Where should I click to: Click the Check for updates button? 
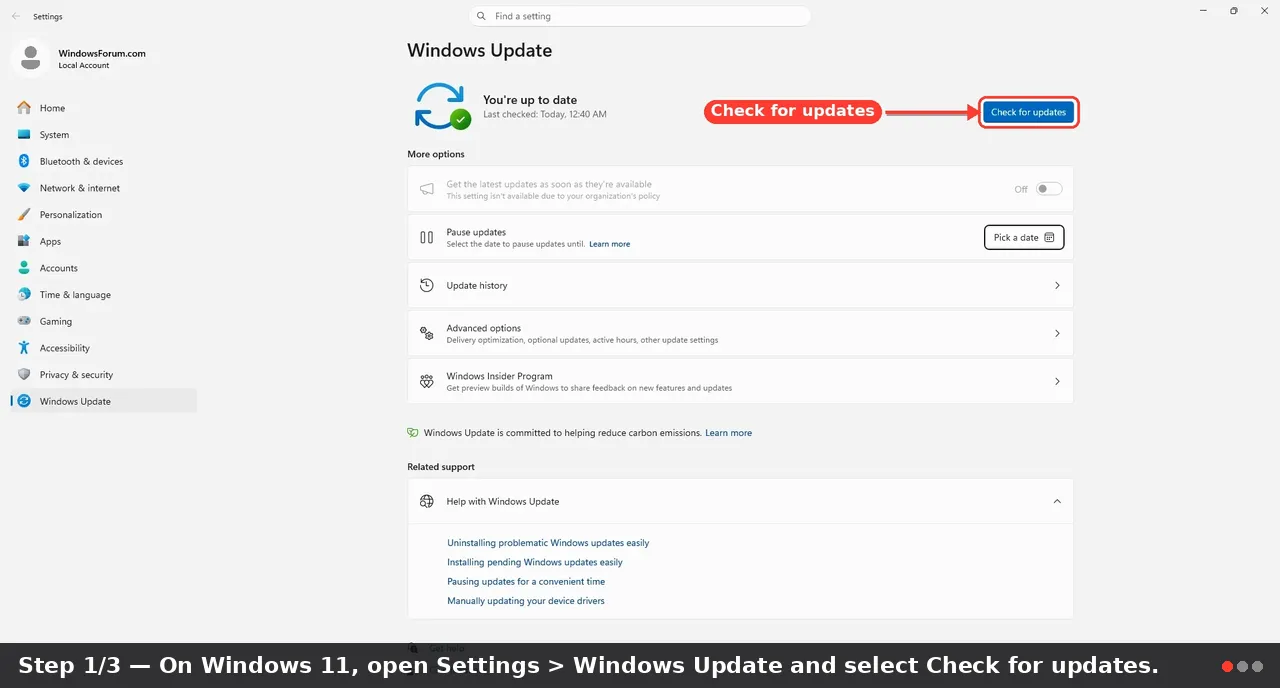(x=1028, y=112)
